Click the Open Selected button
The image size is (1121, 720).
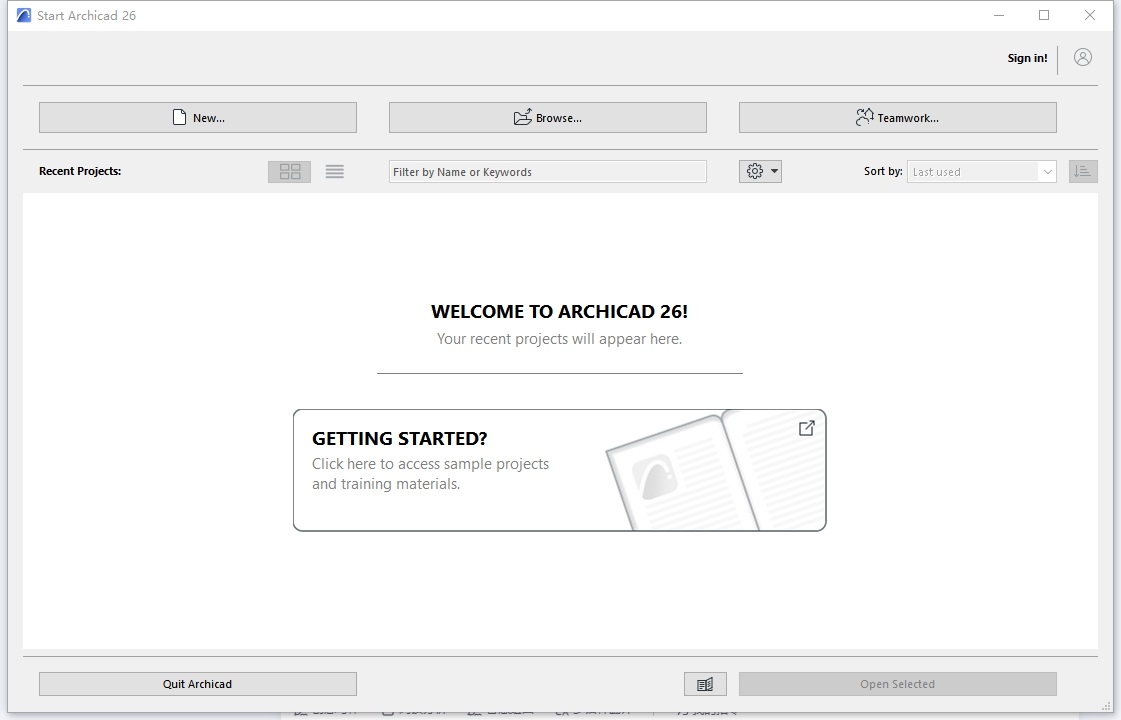point(897,684)
